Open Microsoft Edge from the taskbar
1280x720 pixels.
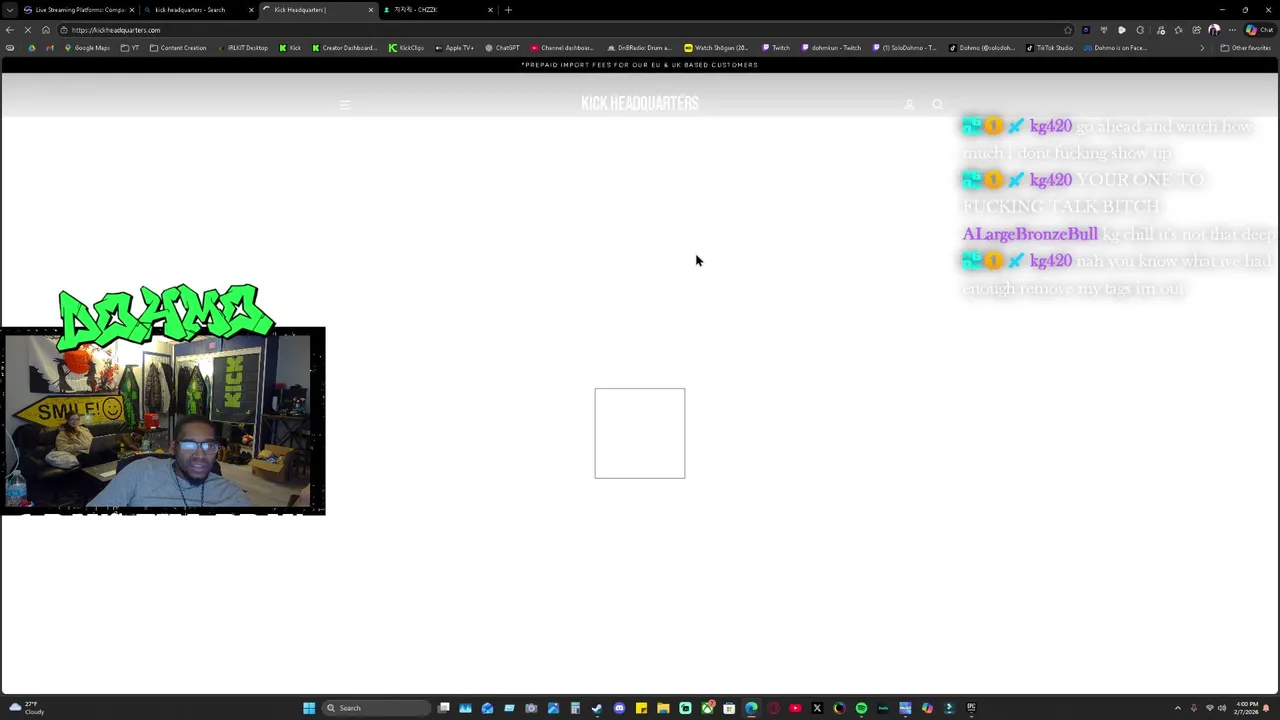pos(751,708)
